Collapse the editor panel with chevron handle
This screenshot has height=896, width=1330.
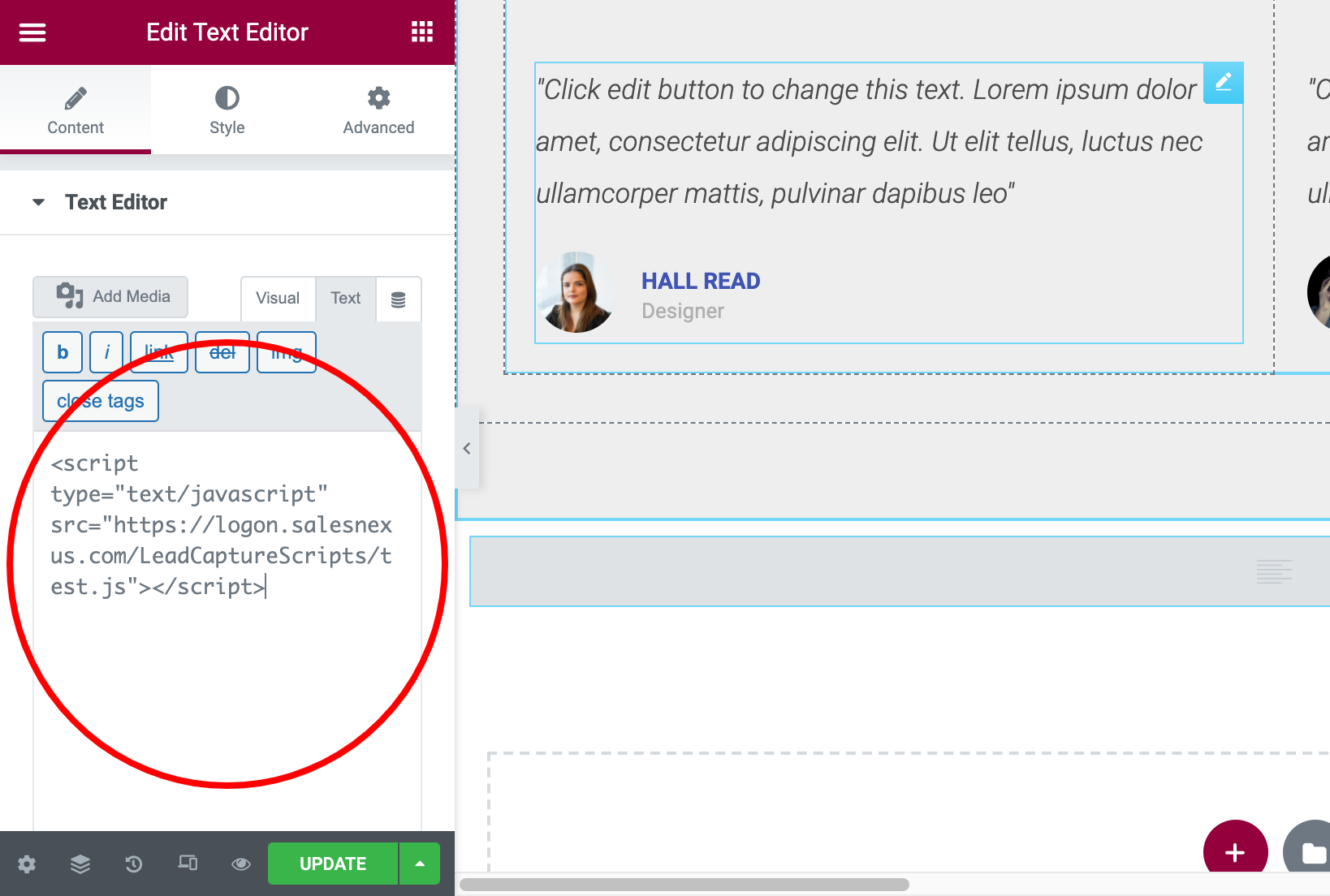tap(467, 448)
